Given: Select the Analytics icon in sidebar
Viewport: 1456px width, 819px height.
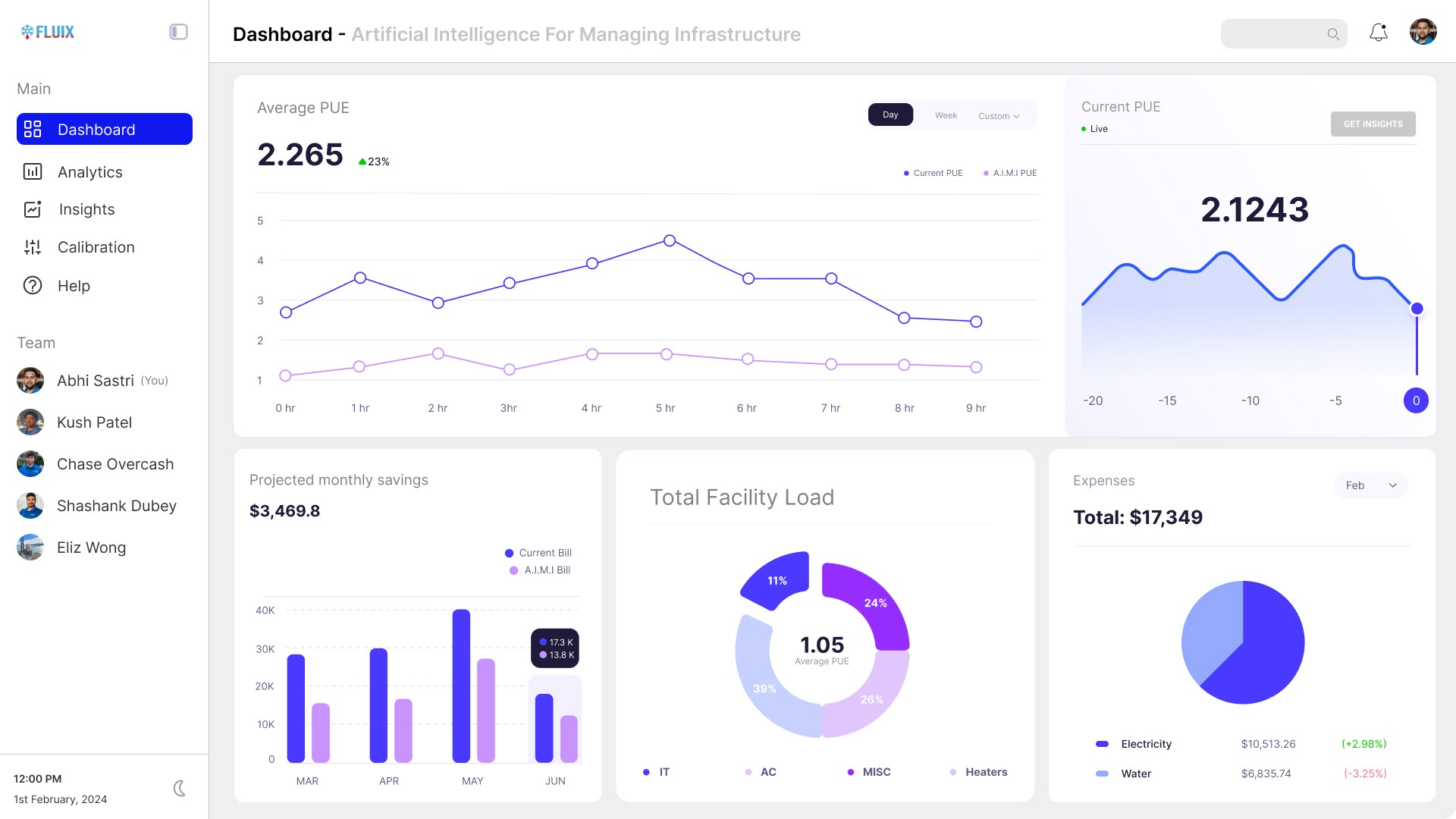Looking at the screenshot, I should coord(32,172).
